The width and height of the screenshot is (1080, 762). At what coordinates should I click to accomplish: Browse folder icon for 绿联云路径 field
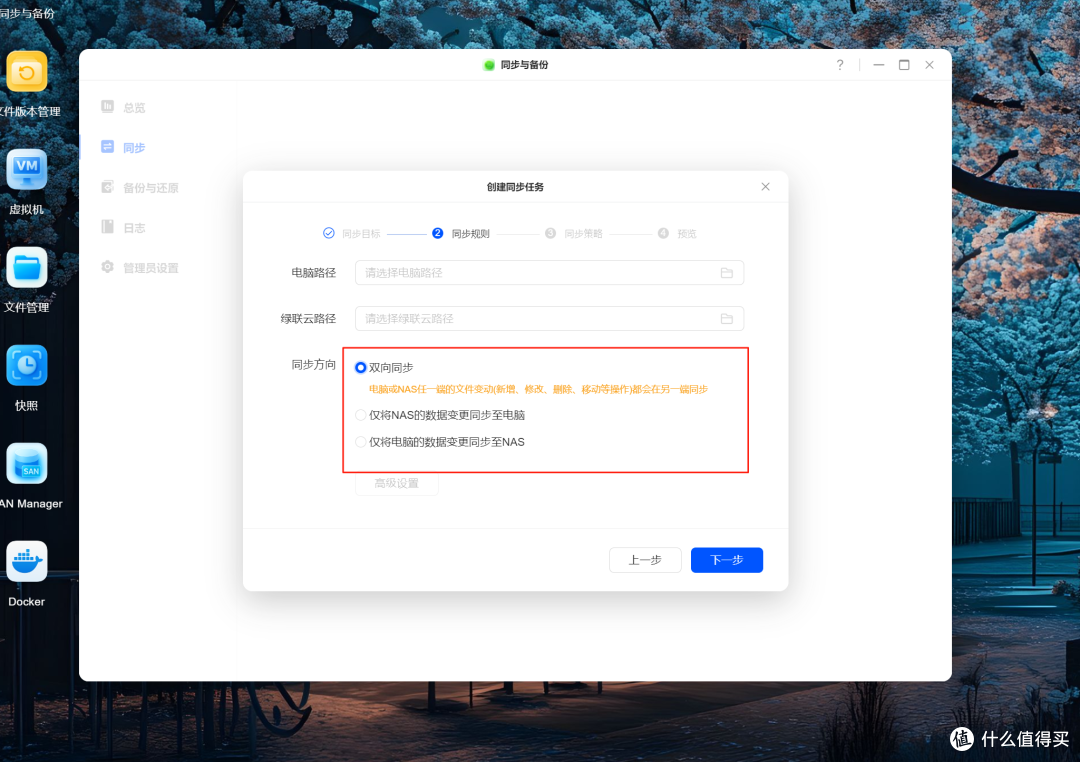727,318
